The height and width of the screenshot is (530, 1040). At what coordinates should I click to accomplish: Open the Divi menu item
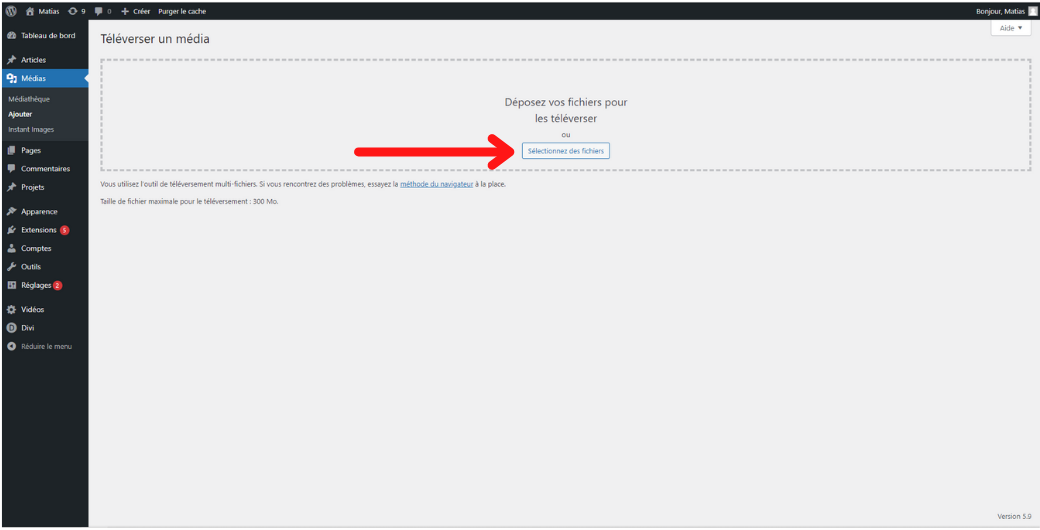point(30,328)
